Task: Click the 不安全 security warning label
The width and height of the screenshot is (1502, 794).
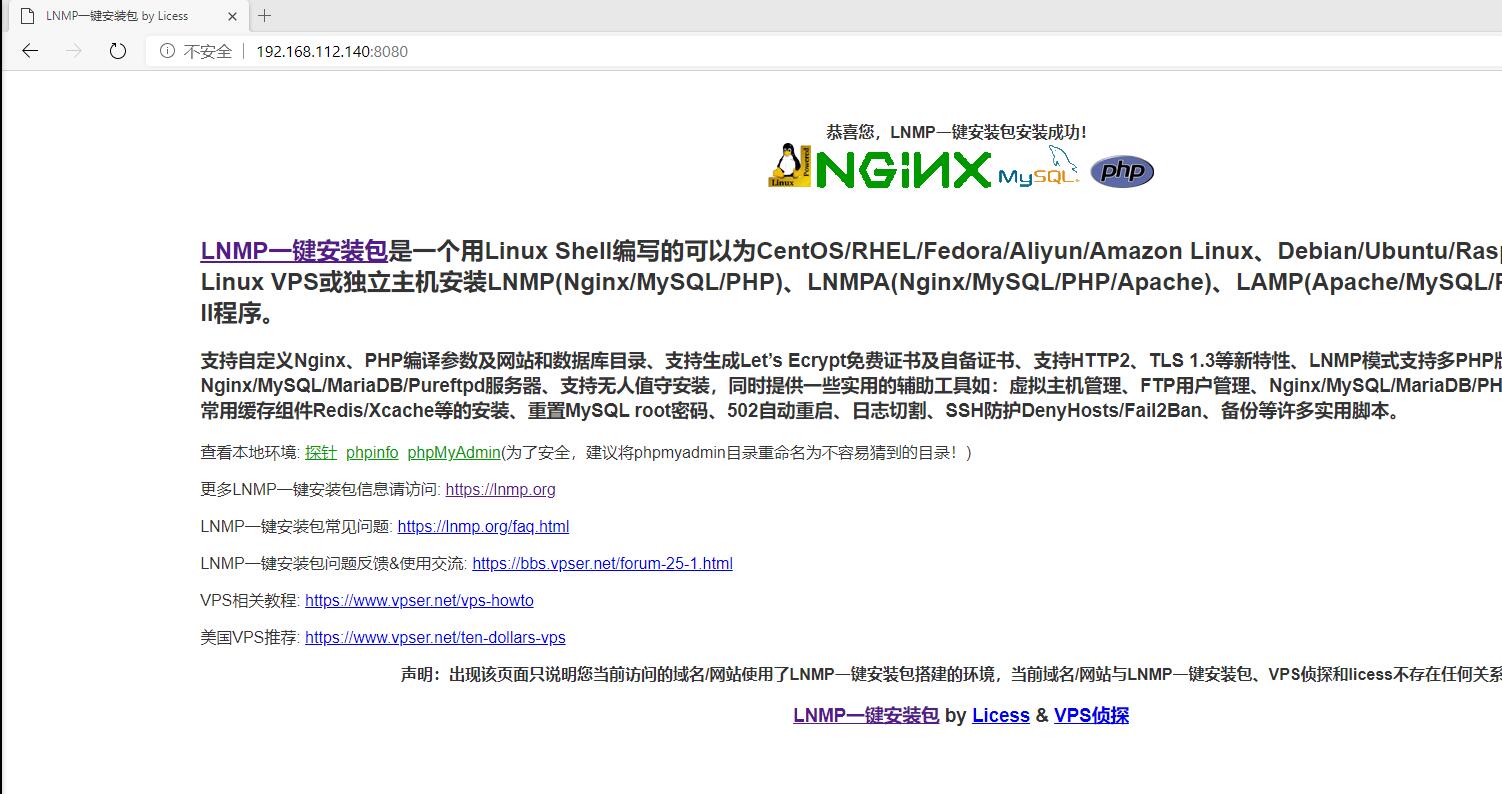Action: tap(208, 51)
